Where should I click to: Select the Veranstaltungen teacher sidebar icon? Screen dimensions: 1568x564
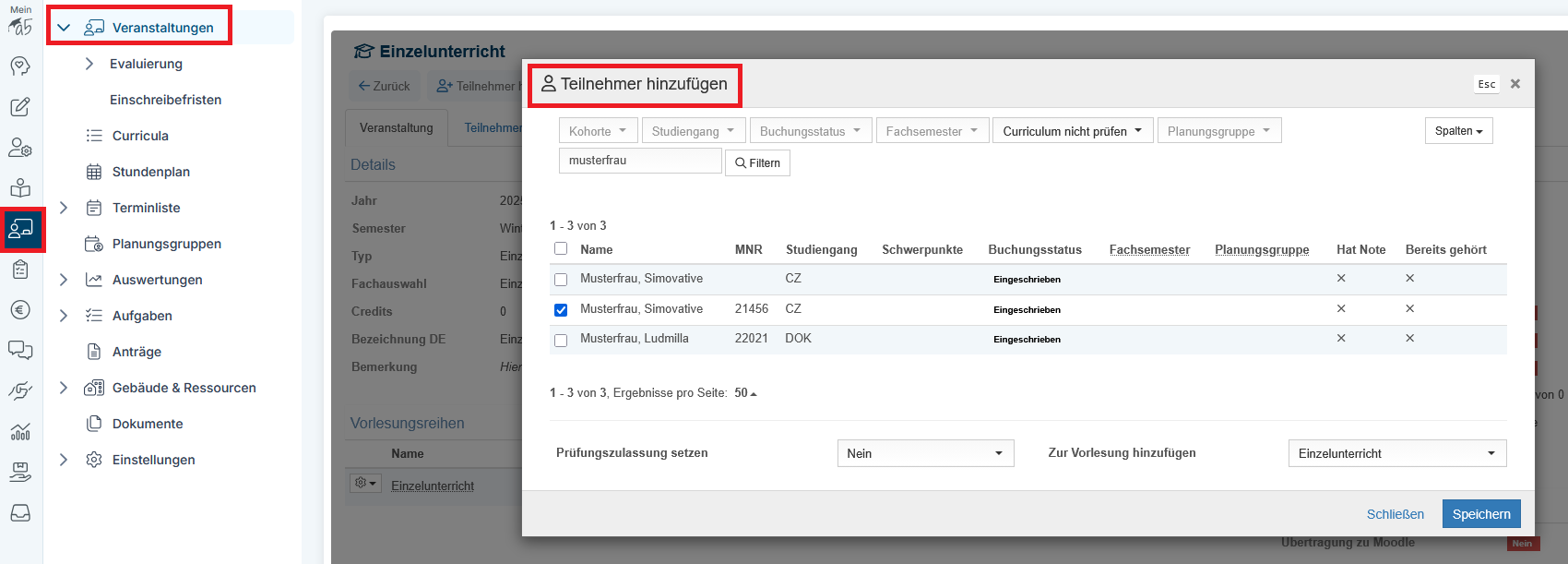(x=21, y=229)
